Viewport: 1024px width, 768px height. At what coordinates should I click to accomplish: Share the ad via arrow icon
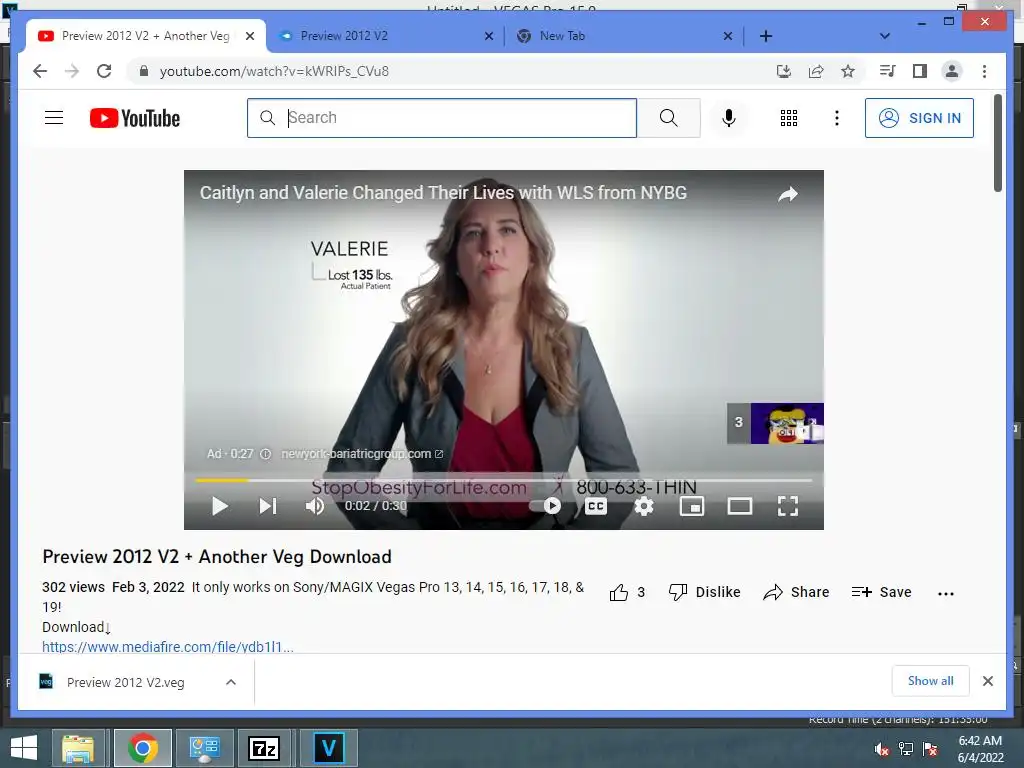(x=788, y=194)
